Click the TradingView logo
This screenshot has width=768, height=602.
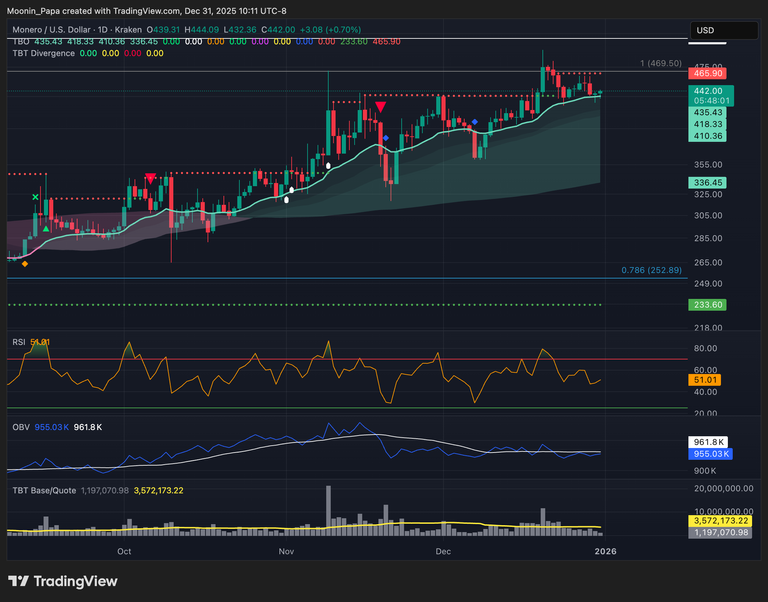(60, 581)
